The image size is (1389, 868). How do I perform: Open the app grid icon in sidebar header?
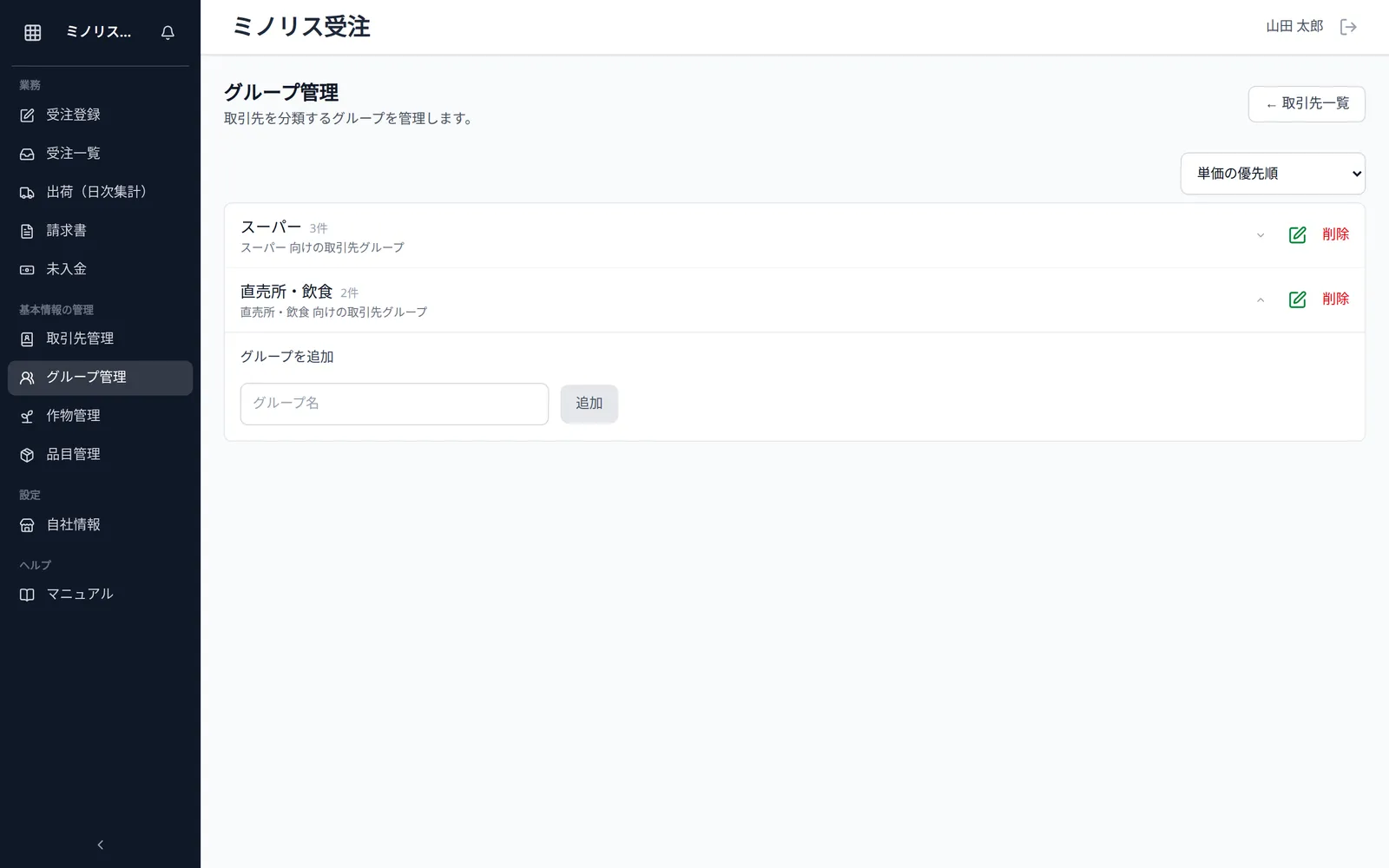click(33, 32)
